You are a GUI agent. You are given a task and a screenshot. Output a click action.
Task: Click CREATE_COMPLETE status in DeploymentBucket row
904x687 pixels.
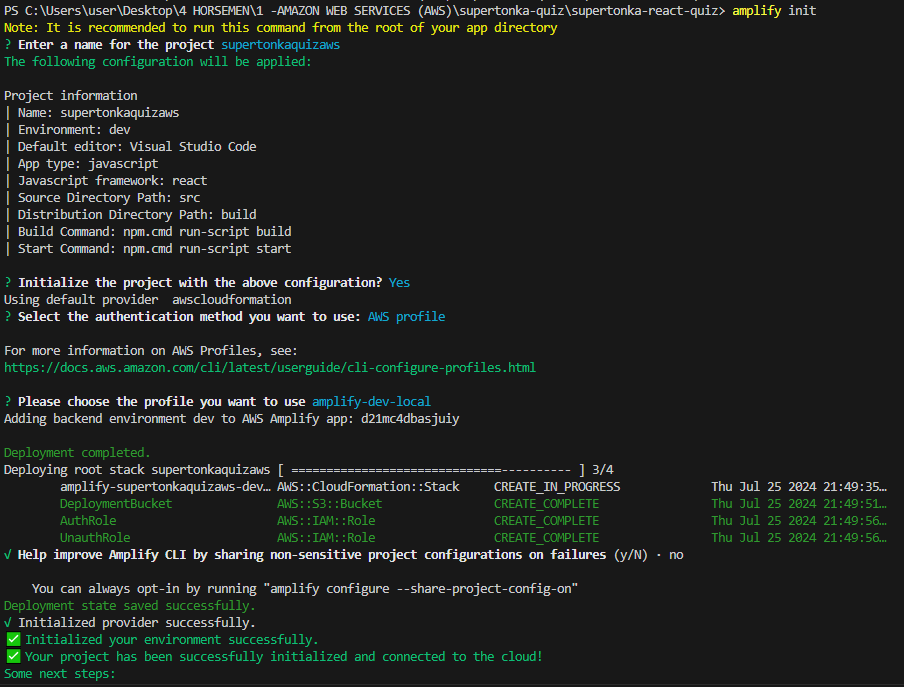pyautogui.click(x=547, y=504)
